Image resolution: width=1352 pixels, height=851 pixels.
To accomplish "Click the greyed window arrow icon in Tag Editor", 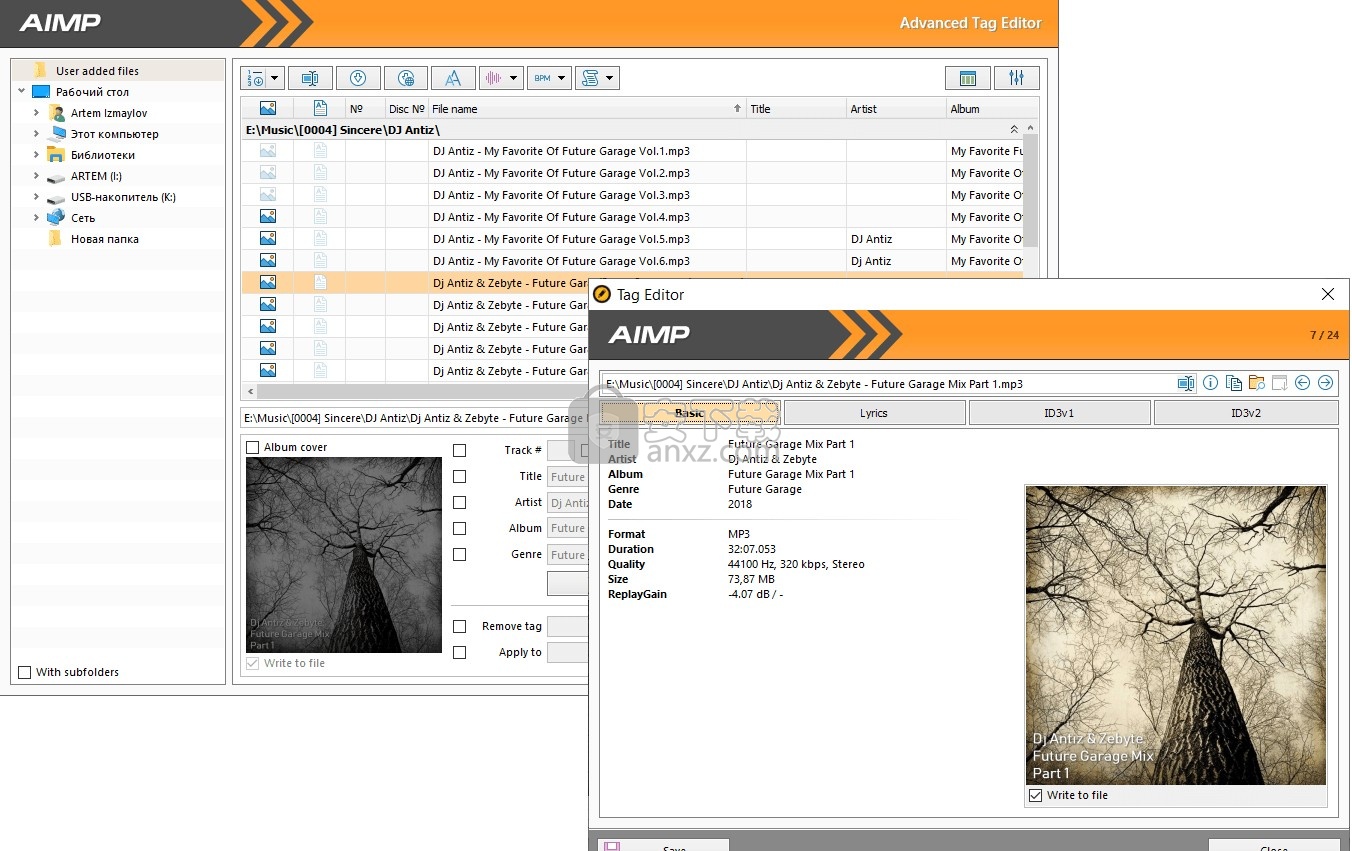I will pos(1279,383).
